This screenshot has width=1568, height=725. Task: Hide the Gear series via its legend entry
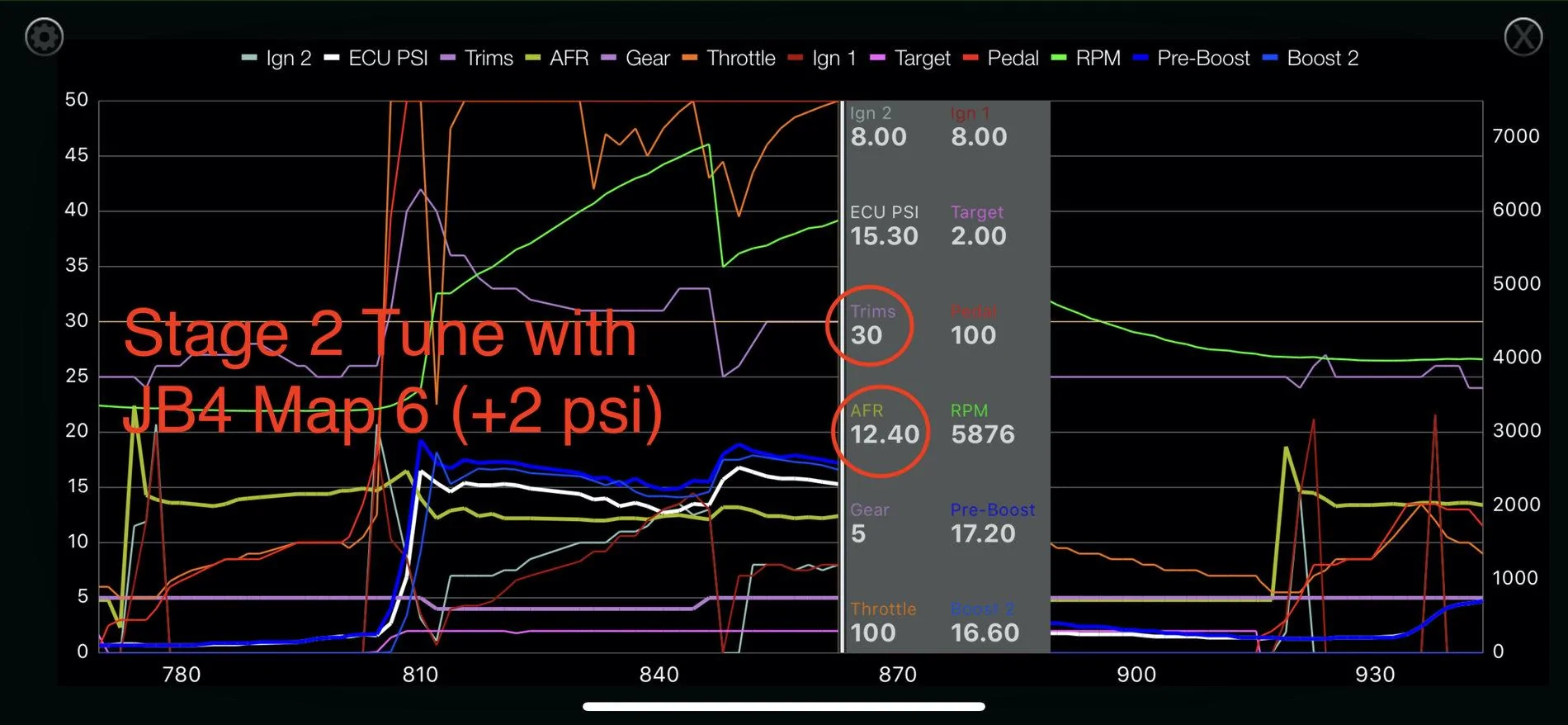[635, 59]
